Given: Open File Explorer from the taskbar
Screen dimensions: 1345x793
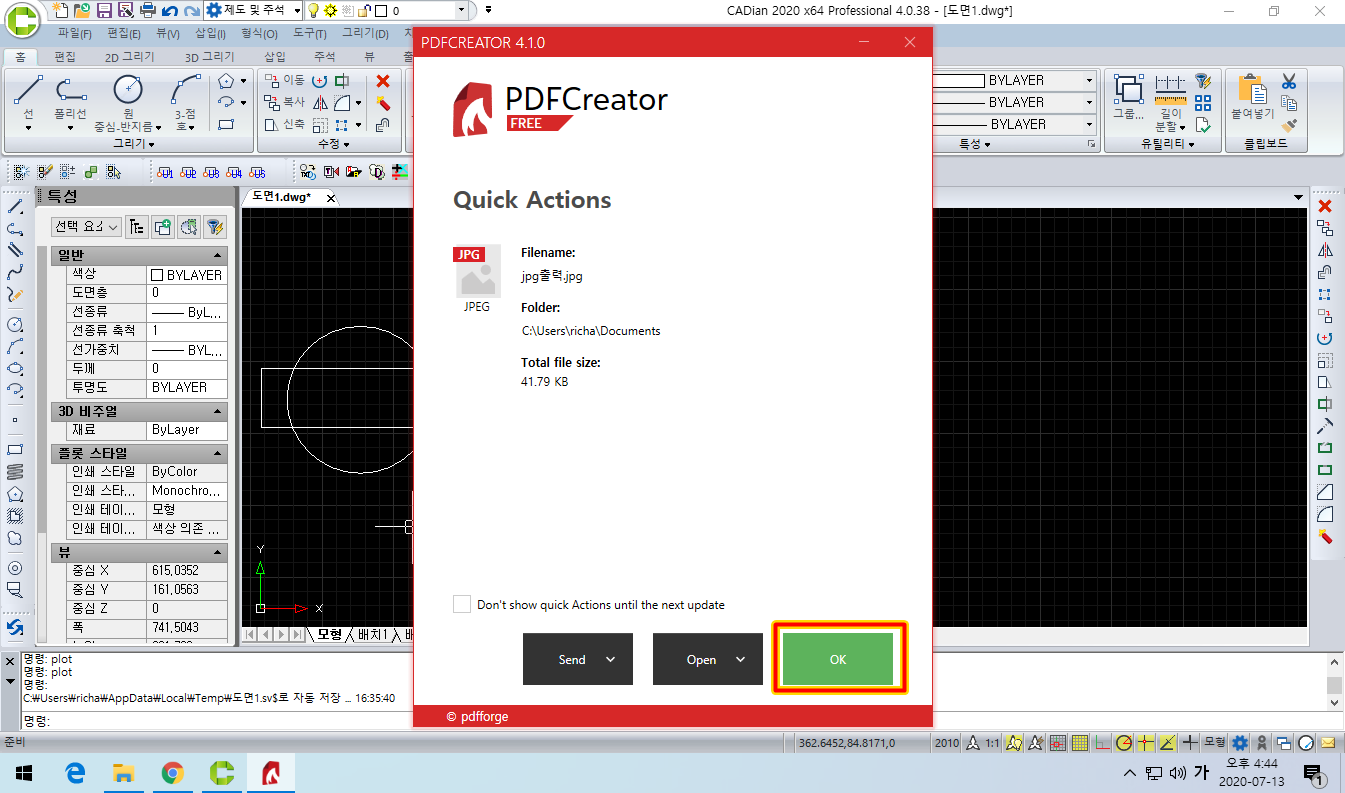Looking at the screenshot, I should pyautogui.click(x=123, y=772).
